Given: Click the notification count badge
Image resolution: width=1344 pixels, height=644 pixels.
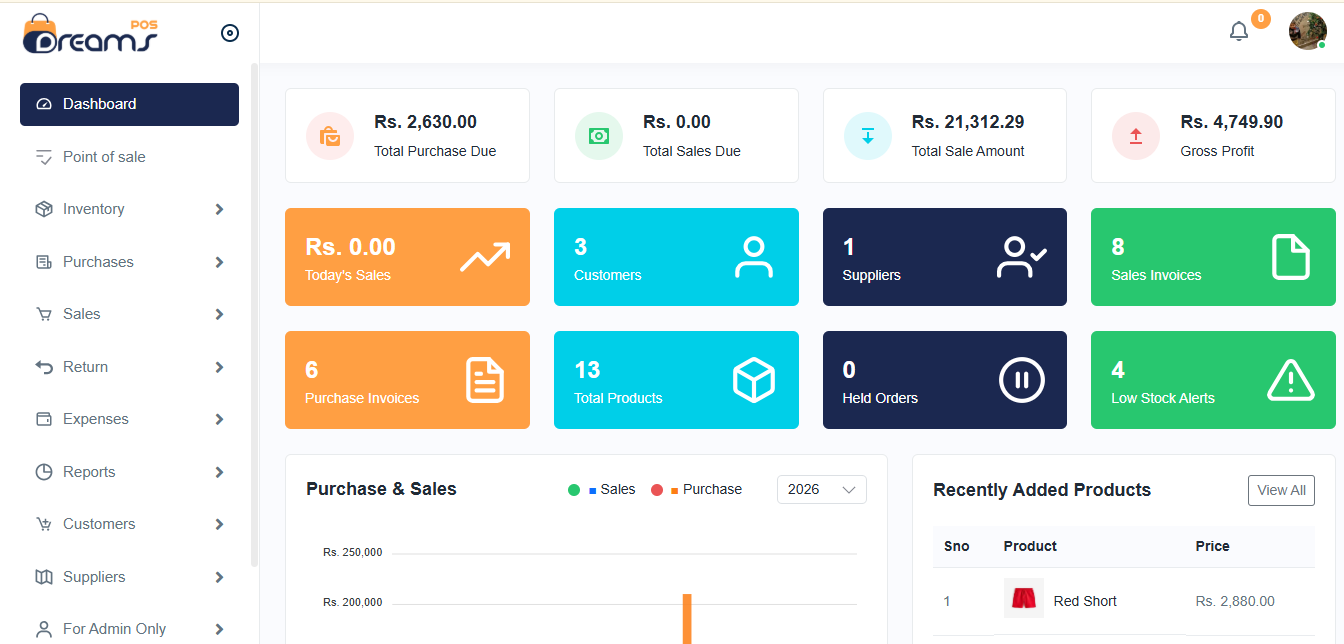Looking at the screenshot, I should (1261, 18).
